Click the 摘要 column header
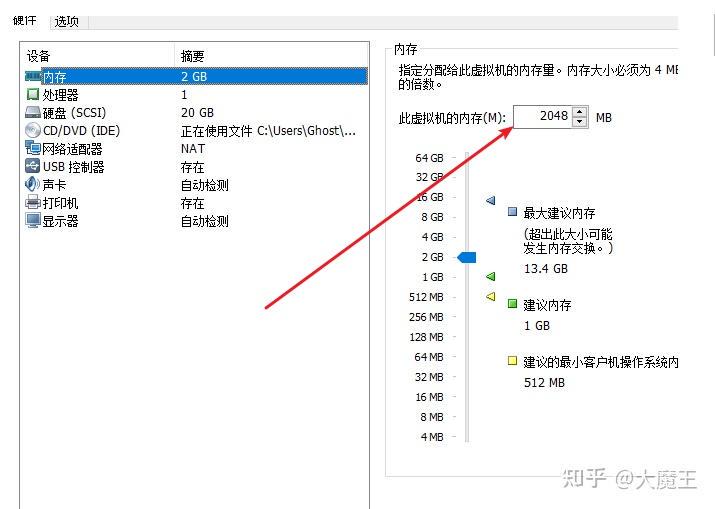Viewport: 715px width, 509px height. pyautogui.click(x=192, y=57)
